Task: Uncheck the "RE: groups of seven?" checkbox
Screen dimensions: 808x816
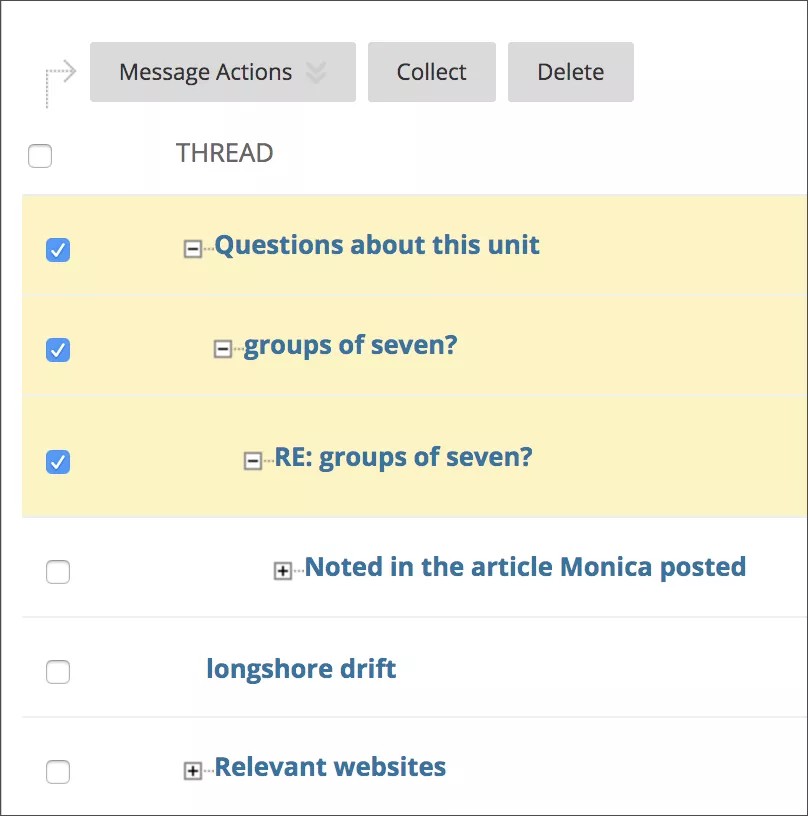Action: pyautogui.click(x=58, y=462)
